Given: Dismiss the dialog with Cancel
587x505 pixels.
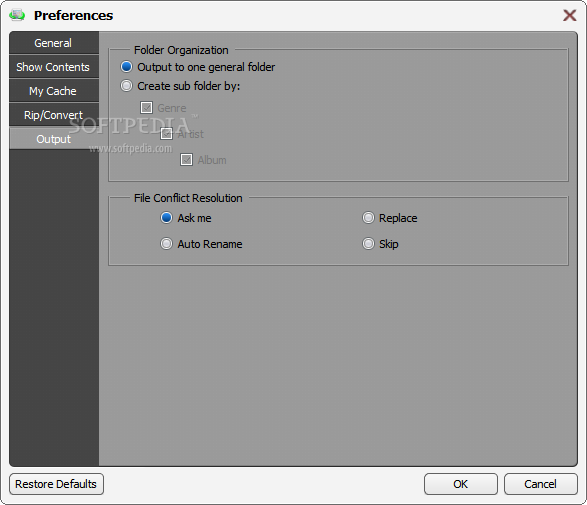Looking at the screenshot, I should click(x=541, y=484).
